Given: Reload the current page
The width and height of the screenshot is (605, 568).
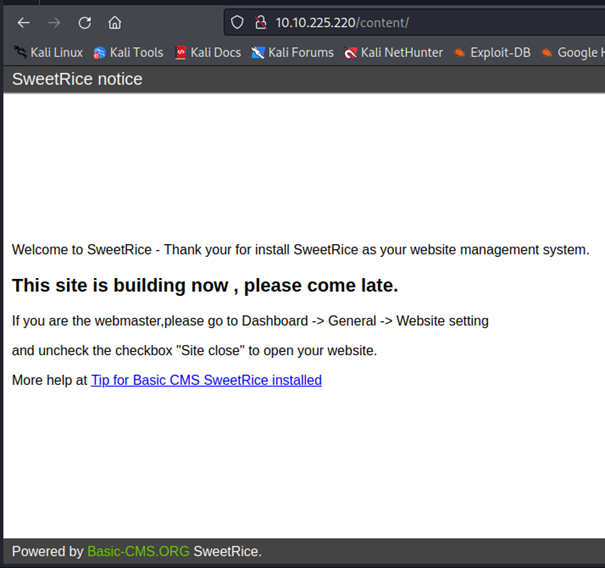Looking at the screenshot, I should tap(85, 22).
